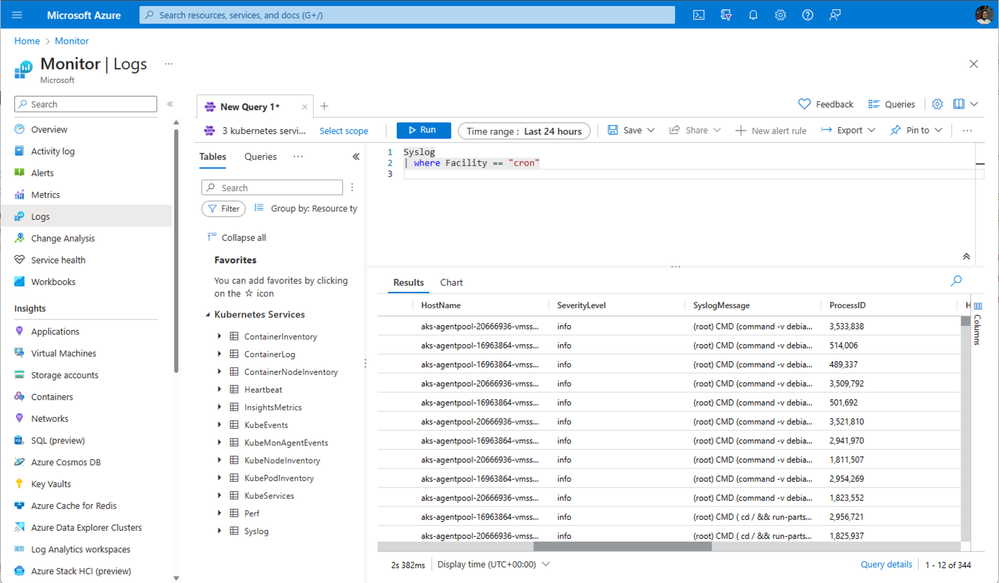Open tables search more options
999x583 pixels.
[x=352, y=187]
